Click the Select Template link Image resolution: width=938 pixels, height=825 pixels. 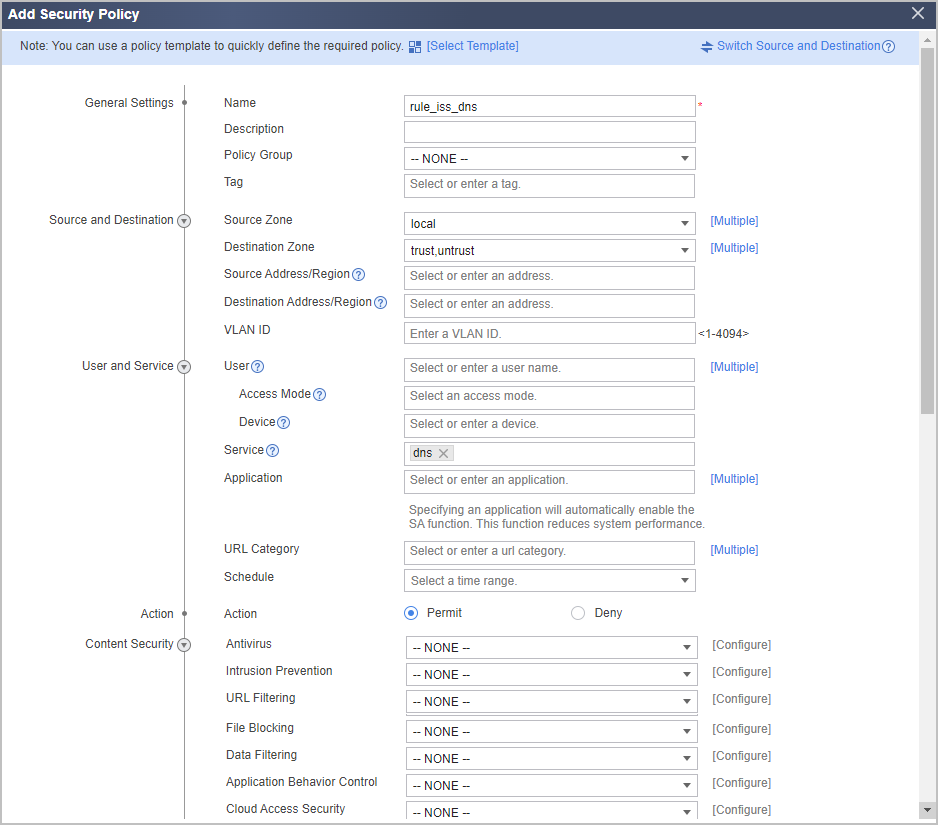pyautogui.click(x=473, y=46)
